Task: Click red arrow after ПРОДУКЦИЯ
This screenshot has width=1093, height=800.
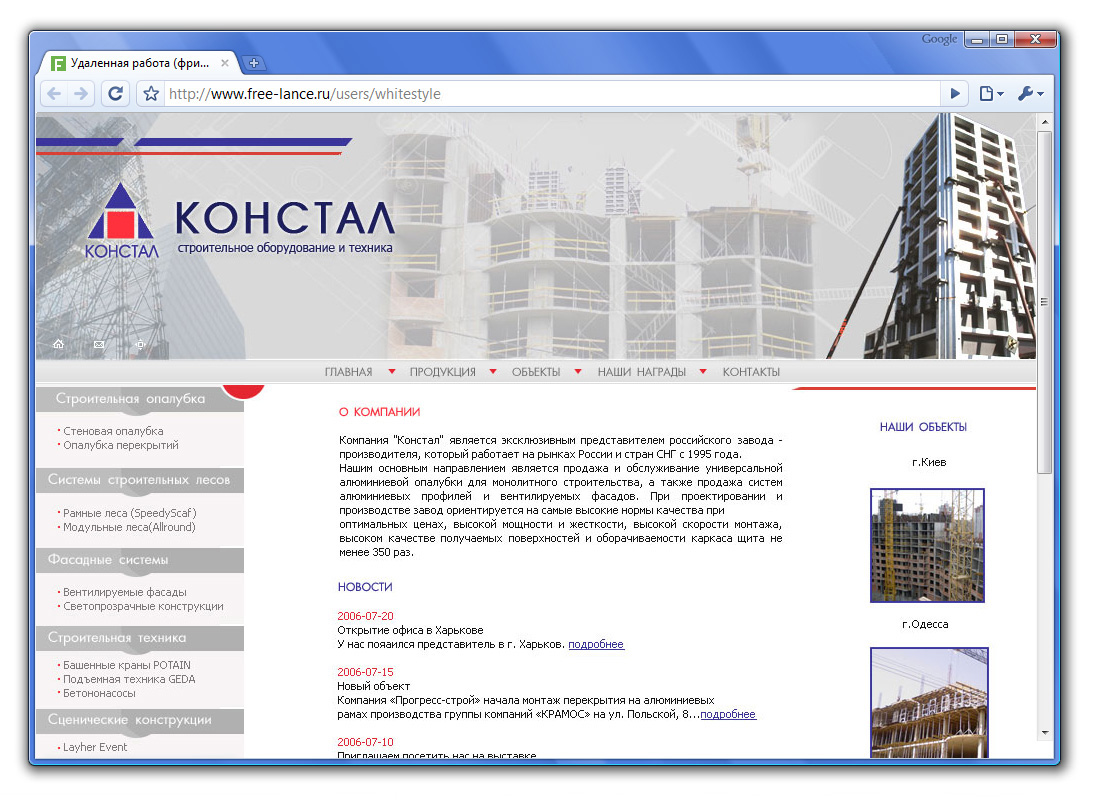Action: pyautogui.click(x=493, y=372)
